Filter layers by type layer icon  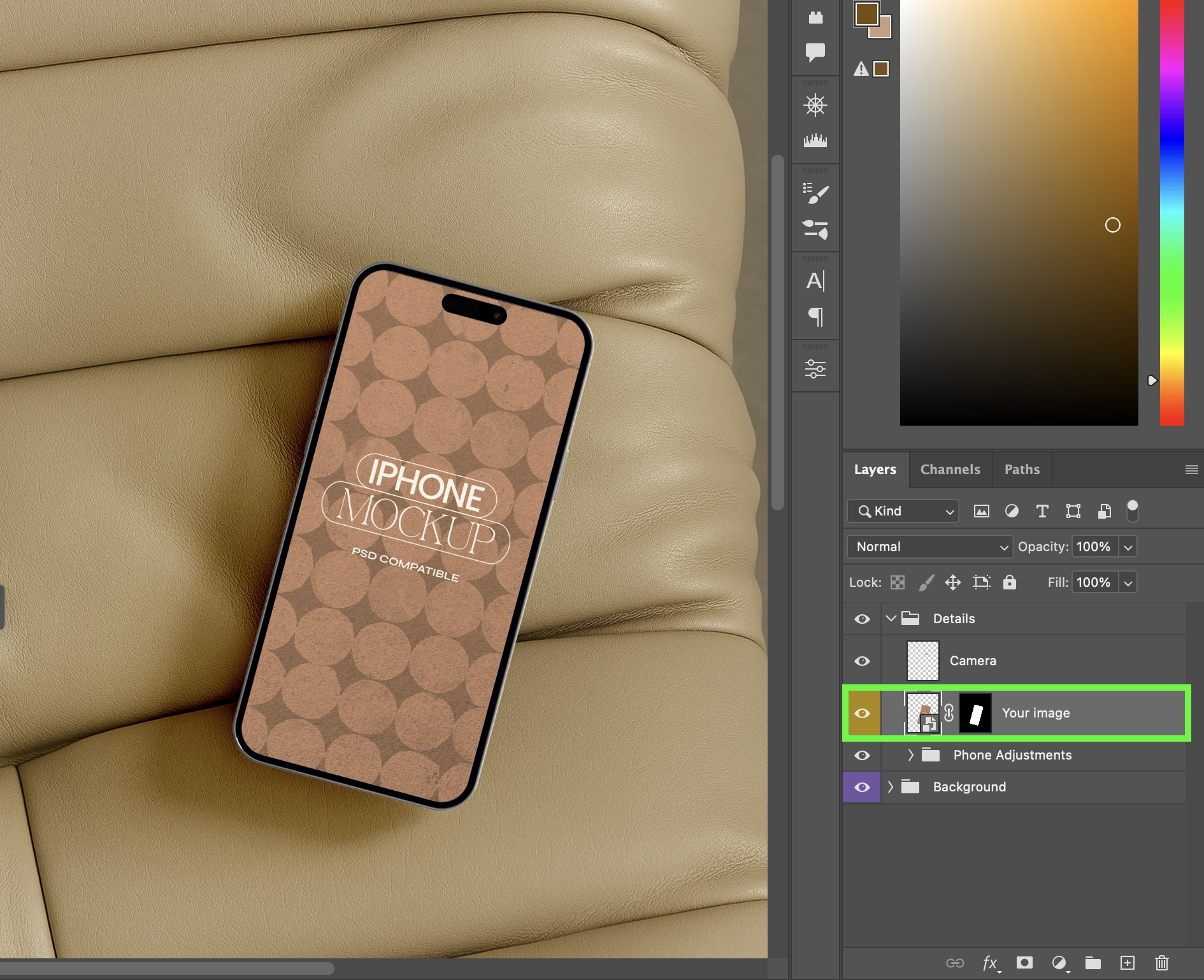coord(1042,511)
